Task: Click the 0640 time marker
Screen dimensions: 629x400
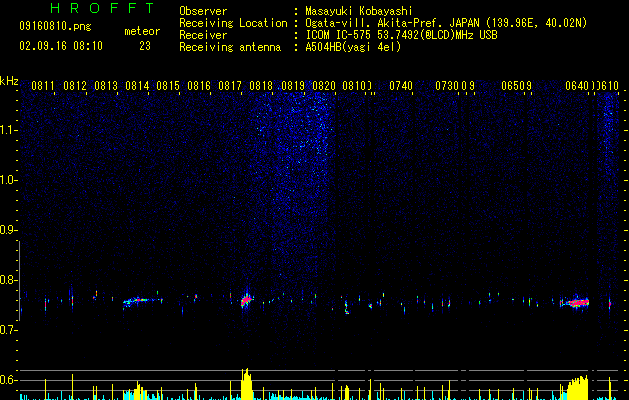Action: [577, 86]
